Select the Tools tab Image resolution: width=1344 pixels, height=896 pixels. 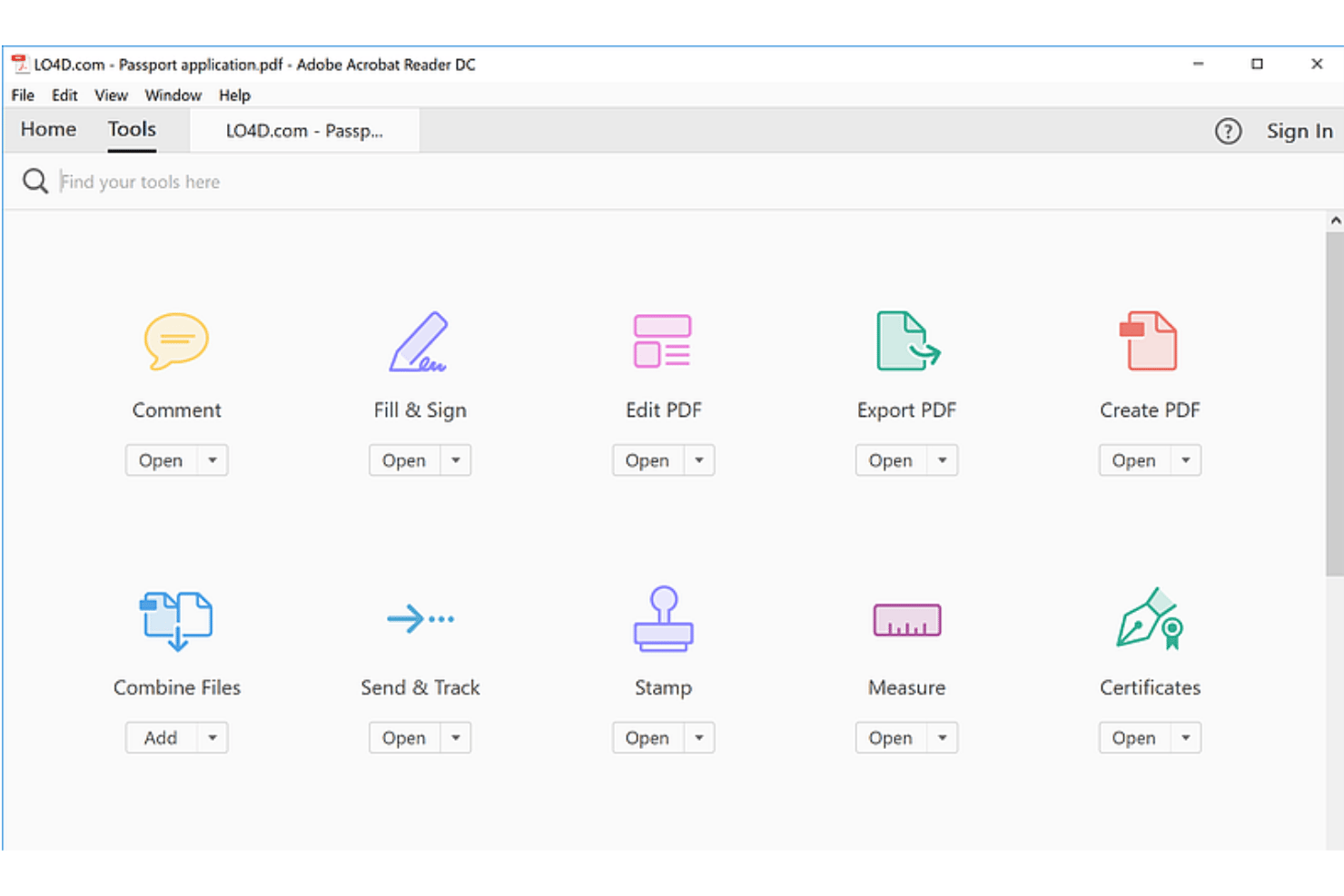pyautogui.click(x=132, y=130)
